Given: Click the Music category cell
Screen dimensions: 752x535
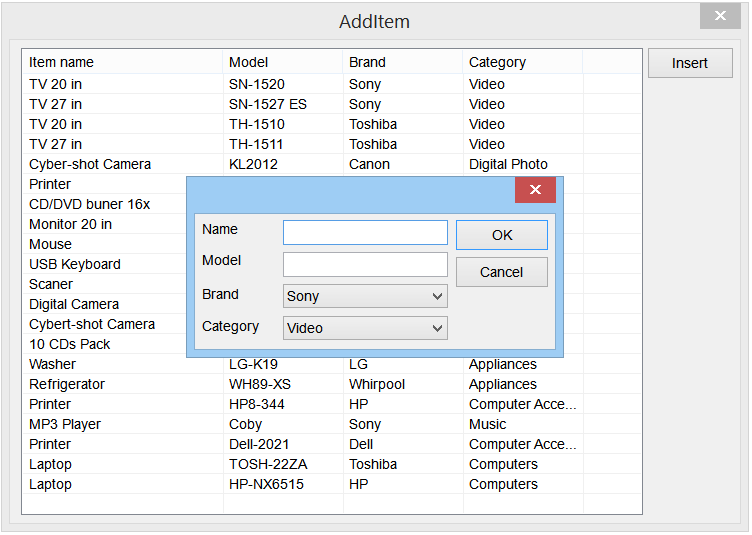Looking at the screenshot, I should tap(487, 424).
